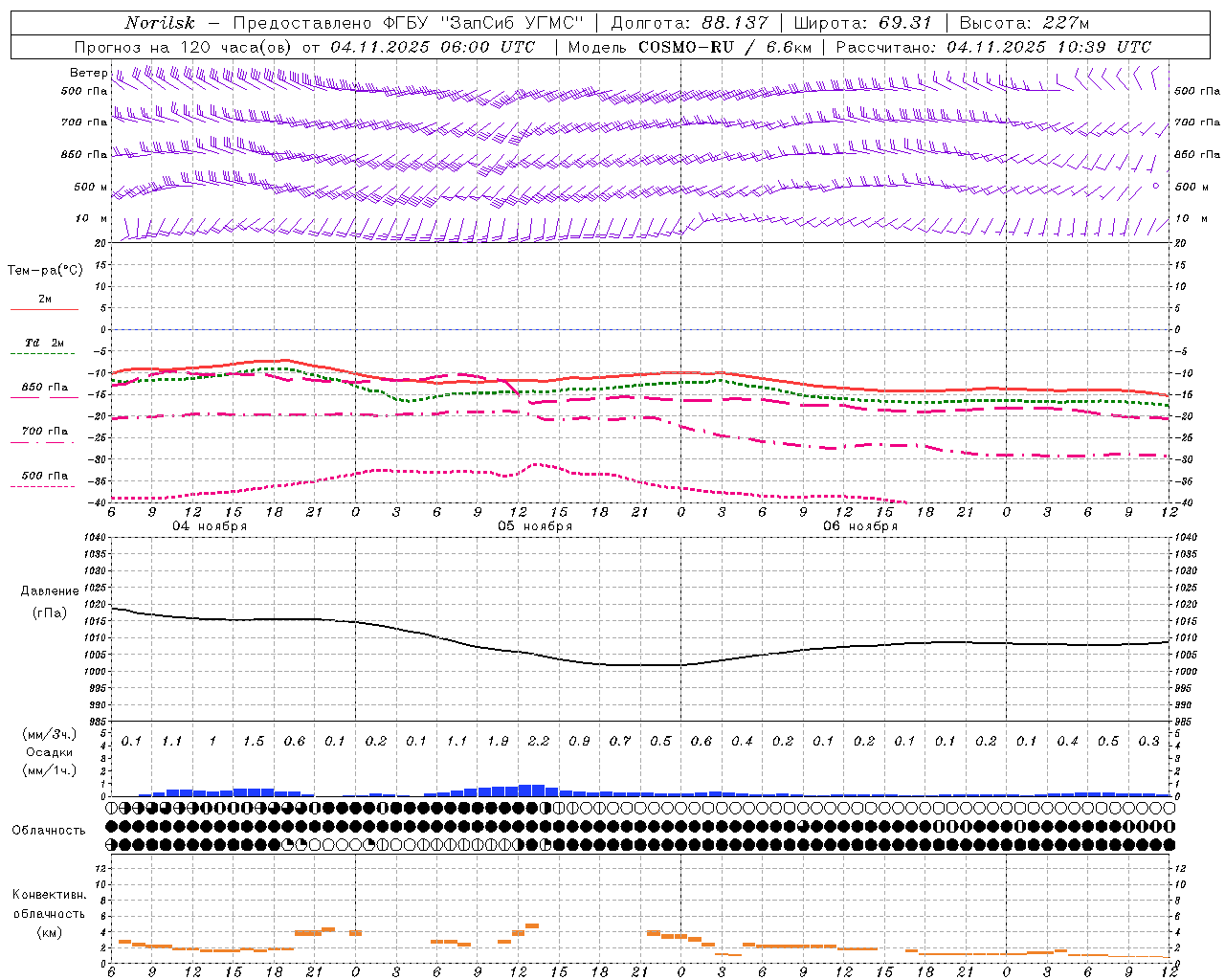
Task: Select the 04.11.2025 06:00 UTC start time
Action: [x=433, y=47]
